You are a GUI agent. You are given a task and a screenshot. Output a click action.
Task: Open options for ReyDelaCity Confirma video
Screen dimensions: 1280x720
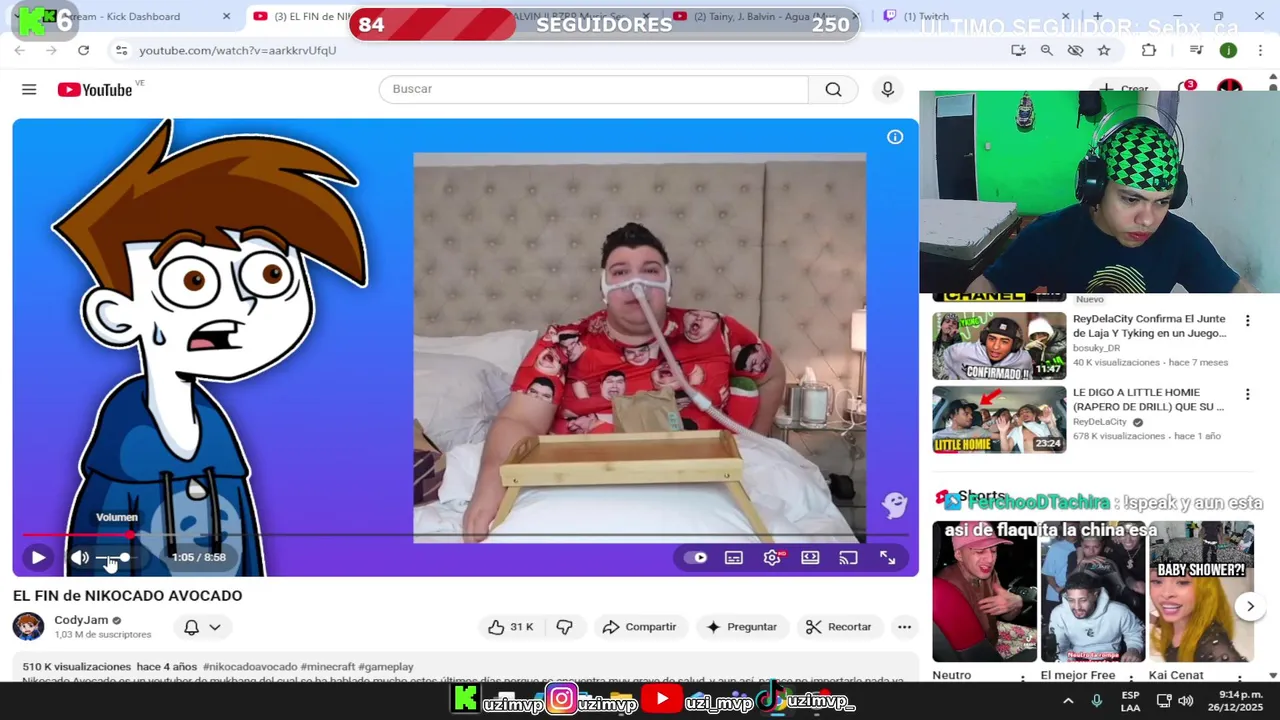tap(1247, 321)
